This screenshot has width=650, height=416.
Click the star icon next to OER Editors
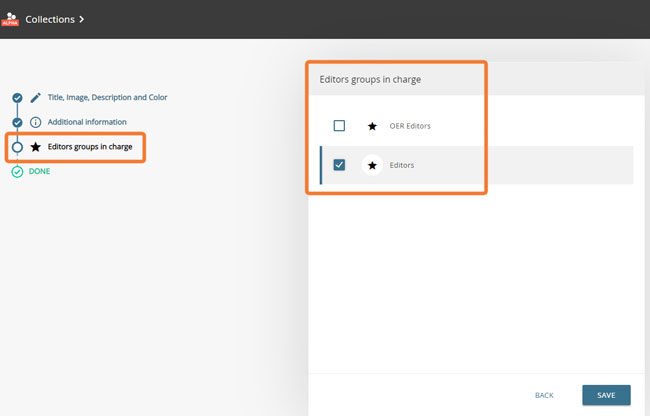pos(372,126)
